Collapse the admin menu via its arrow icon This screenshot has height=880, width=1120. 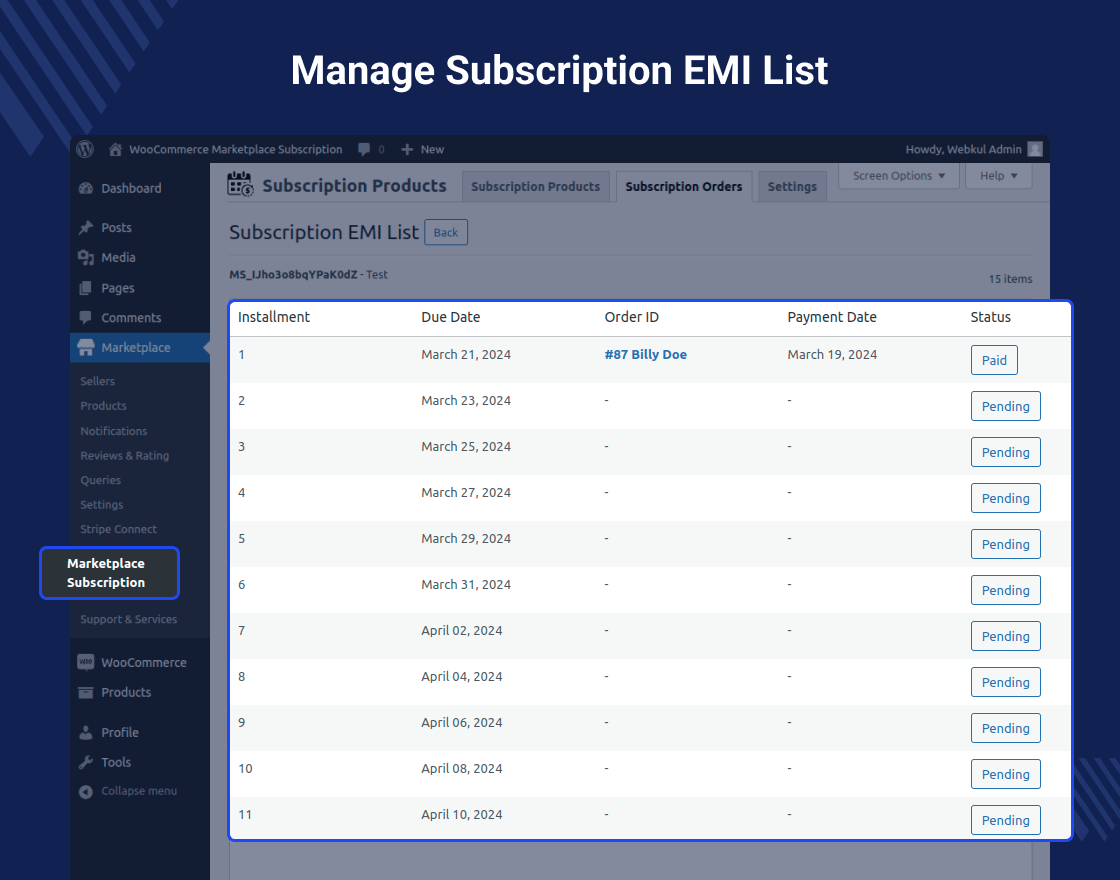point(86,791)
